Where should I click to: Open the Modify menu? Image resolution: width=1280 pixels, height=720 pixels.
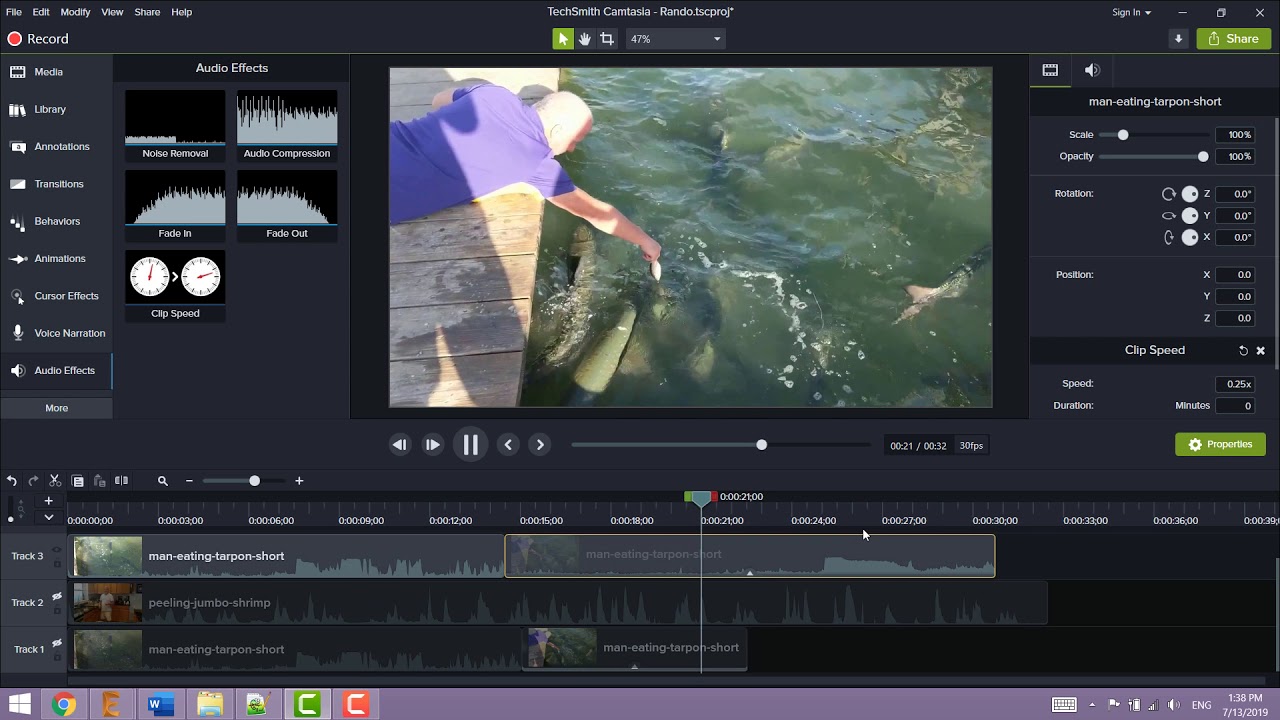pos(75,12)
